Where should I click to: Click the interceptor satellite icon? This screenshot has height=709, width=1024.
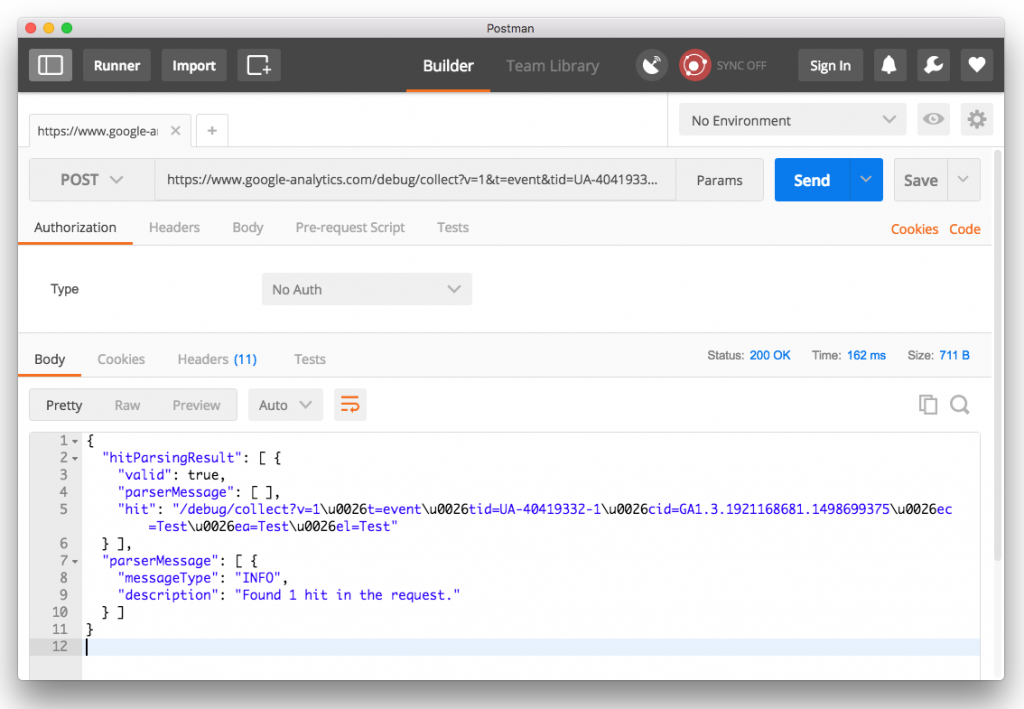(652, 65)
